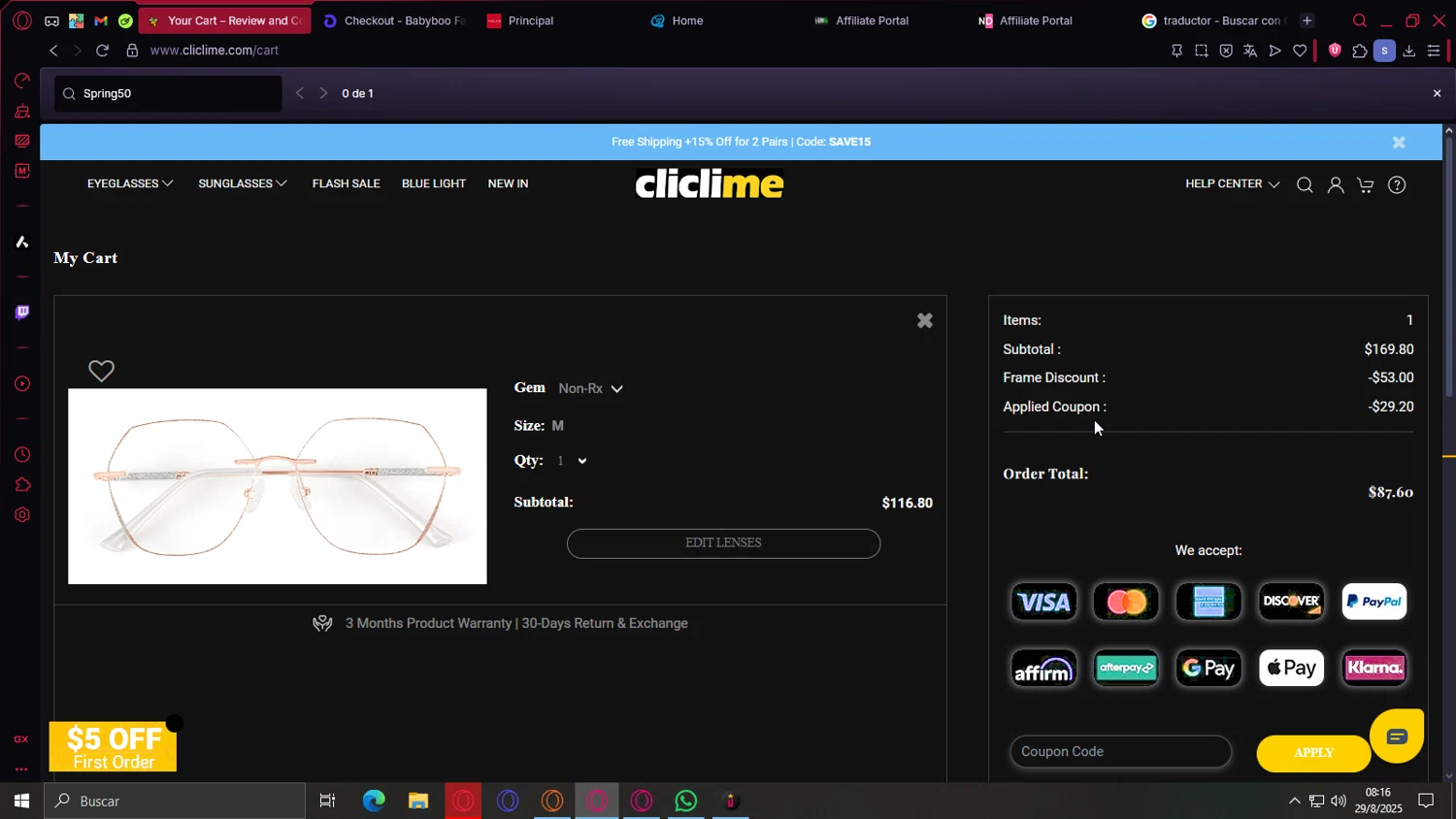Click the taskbar Buscar search box
This screenshot has width=1456, height=819.
pyautogui.click(x=176, y=801)
